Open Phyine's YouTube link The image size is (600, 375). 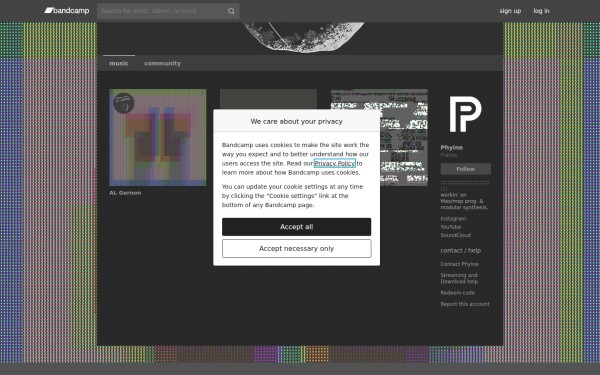[450, 227]
